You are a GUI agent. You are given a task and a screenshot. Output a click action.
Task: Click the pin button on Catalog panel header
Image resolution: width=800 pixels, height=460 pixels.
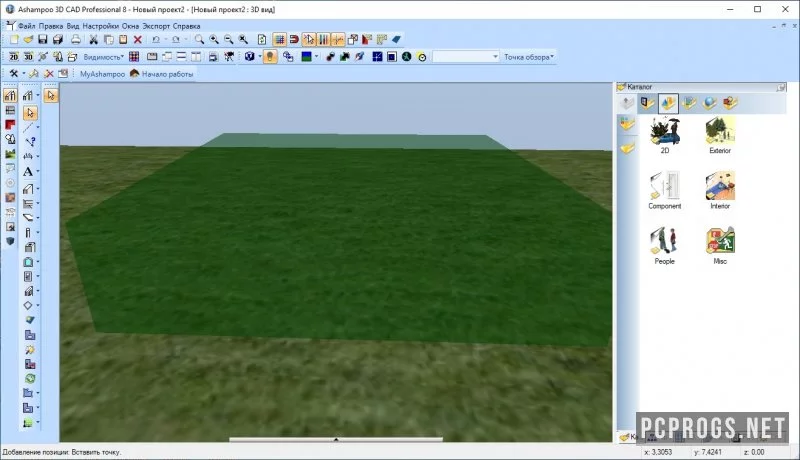point(781,87)
